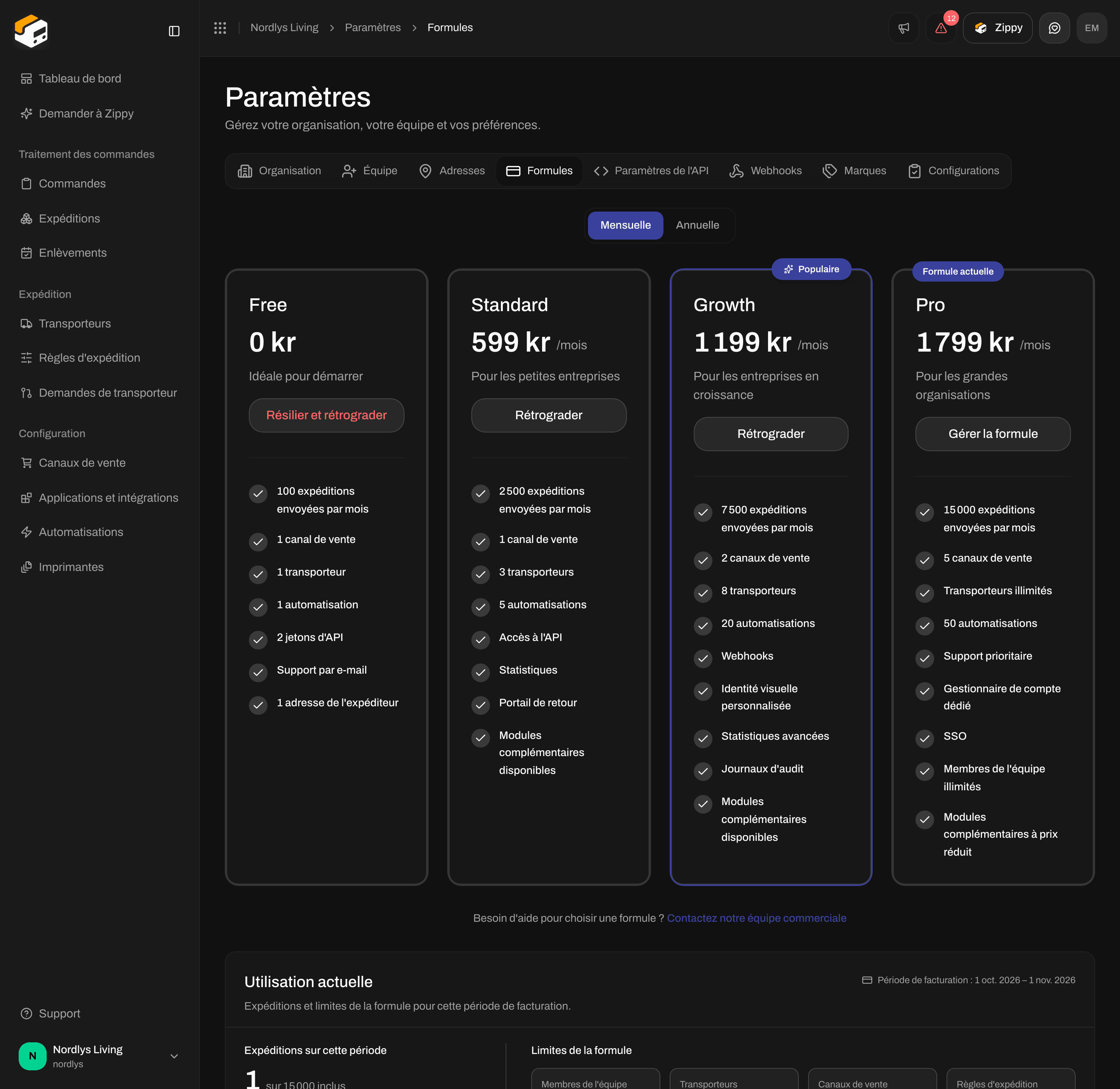
Task: Expand the Nordlys Living organisation switcher
Action: (x=100, y=1056)
